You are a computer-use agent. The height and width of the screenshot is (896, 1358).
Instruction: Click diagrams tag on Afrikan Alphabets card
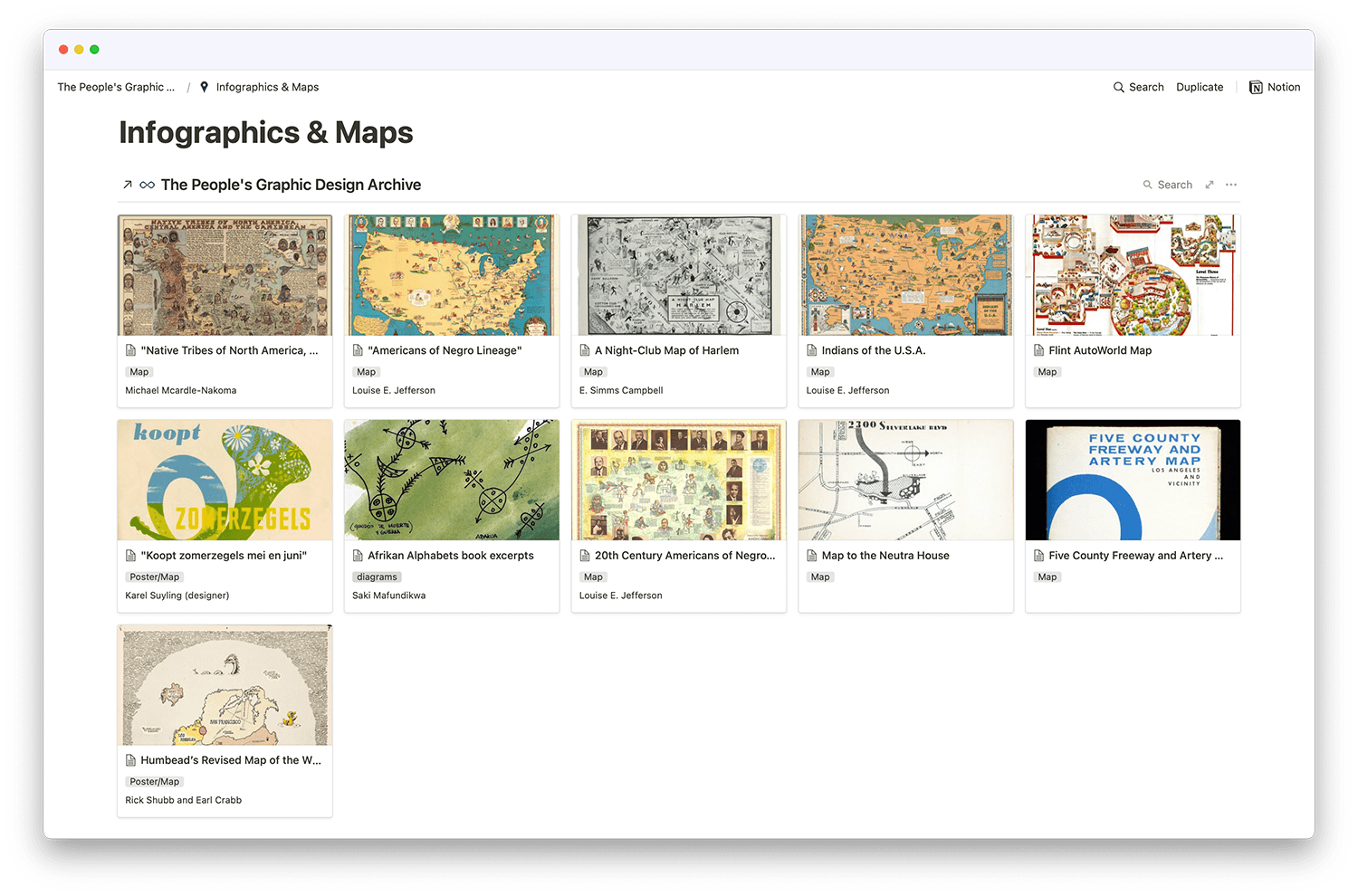click(x=377, y=577)
